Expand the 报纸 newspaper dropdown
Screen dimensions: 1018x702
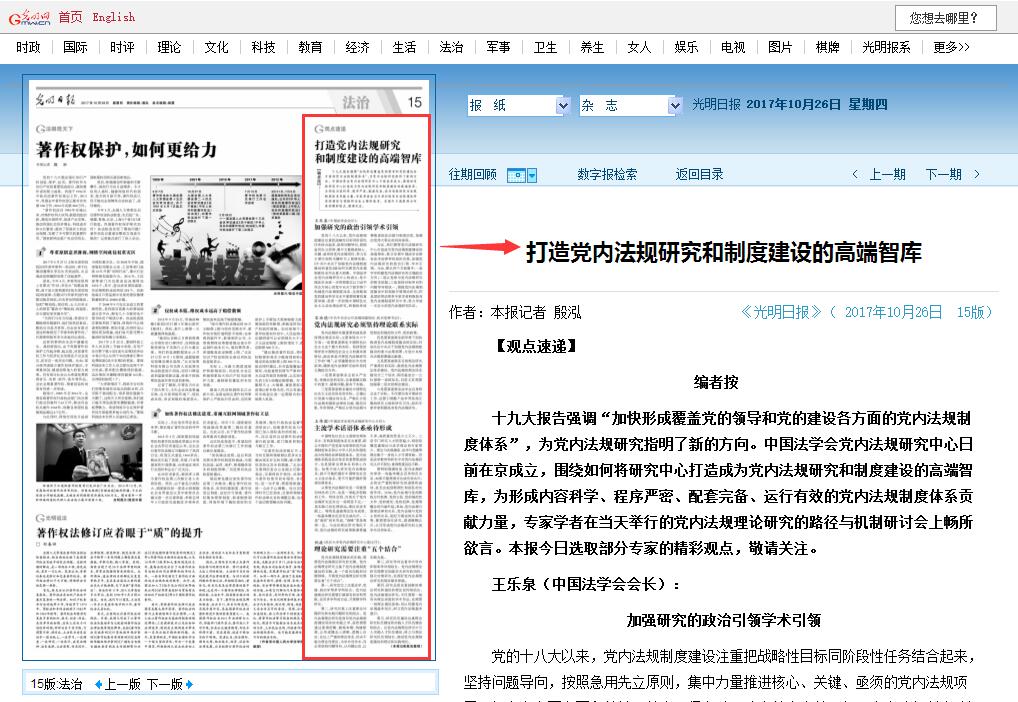pos(519,105)
